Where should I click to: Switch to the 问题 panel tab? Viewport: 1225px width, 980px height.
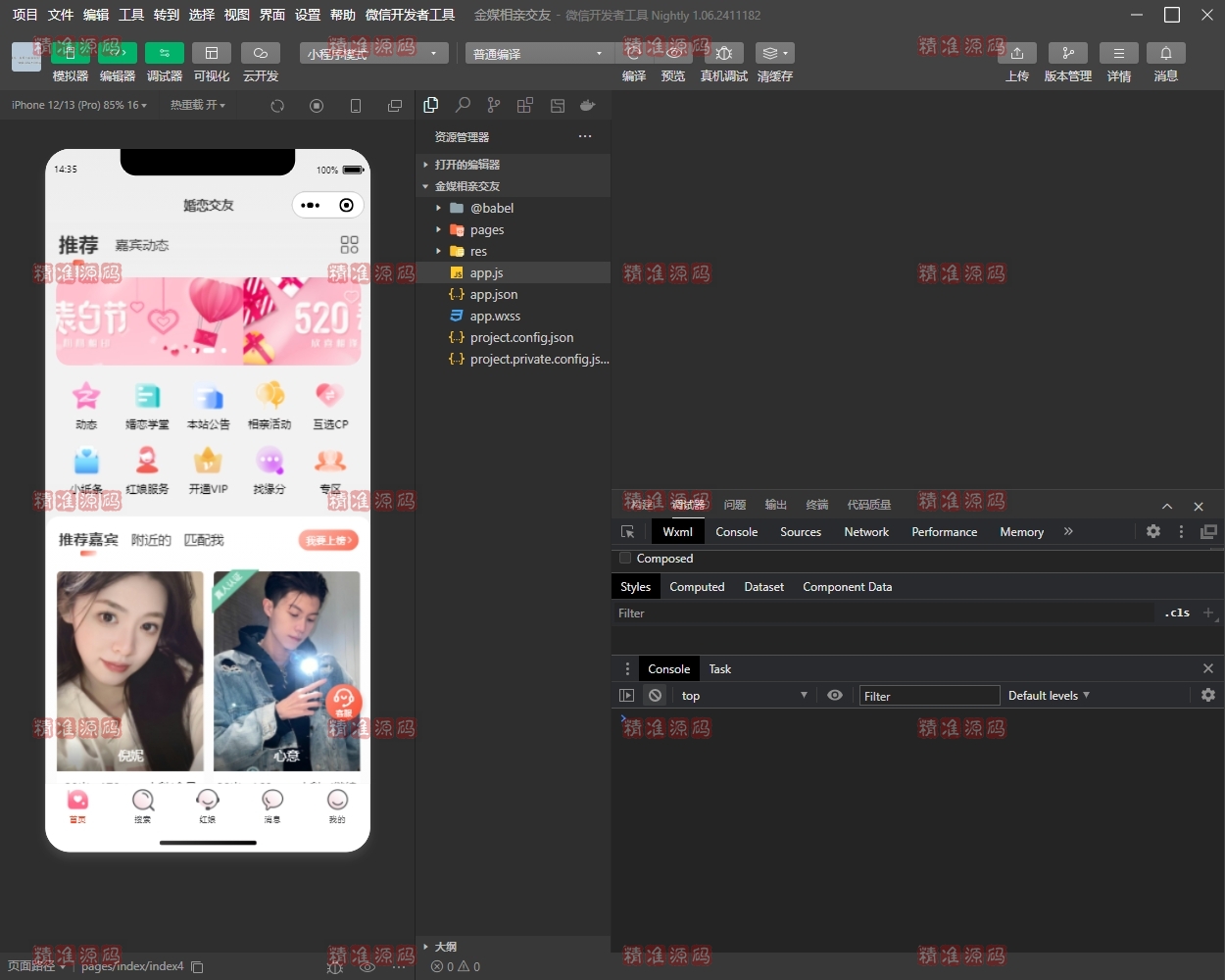coord(735,505)
